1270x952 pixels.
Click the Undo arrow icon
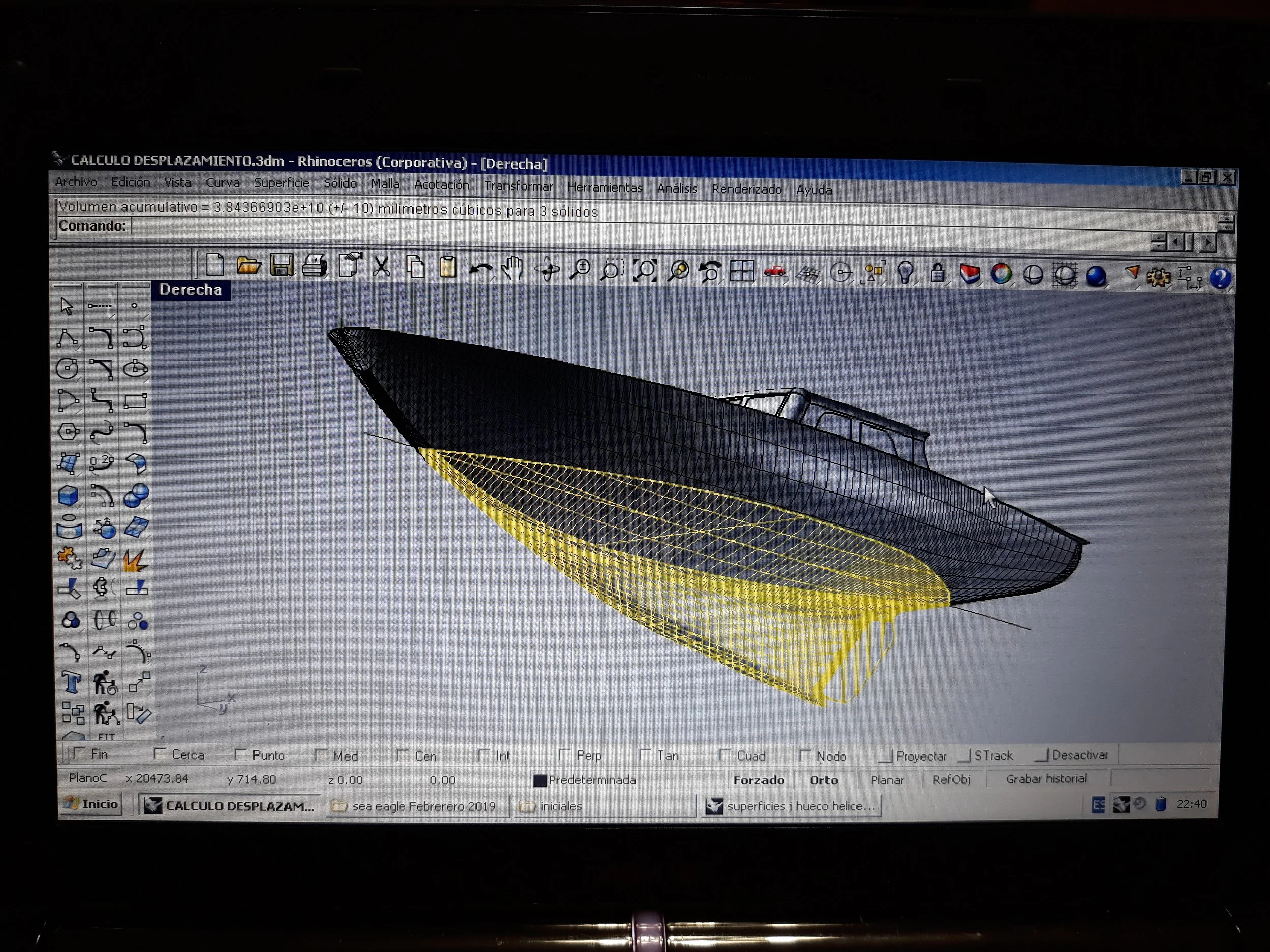(x=480, y=269)
